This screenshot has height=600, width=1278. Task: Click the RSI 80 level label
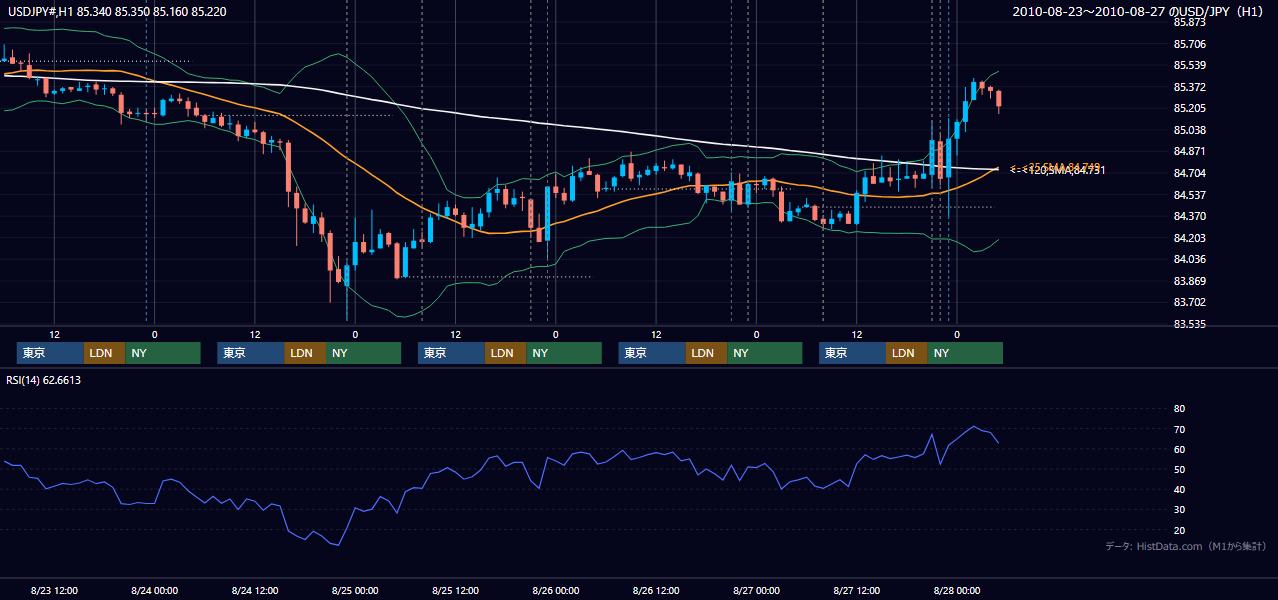[1179, 409]
